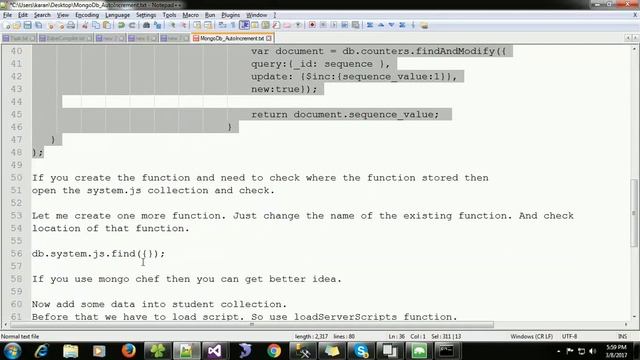
Task: Open the Tools menu
Action: 169,15
